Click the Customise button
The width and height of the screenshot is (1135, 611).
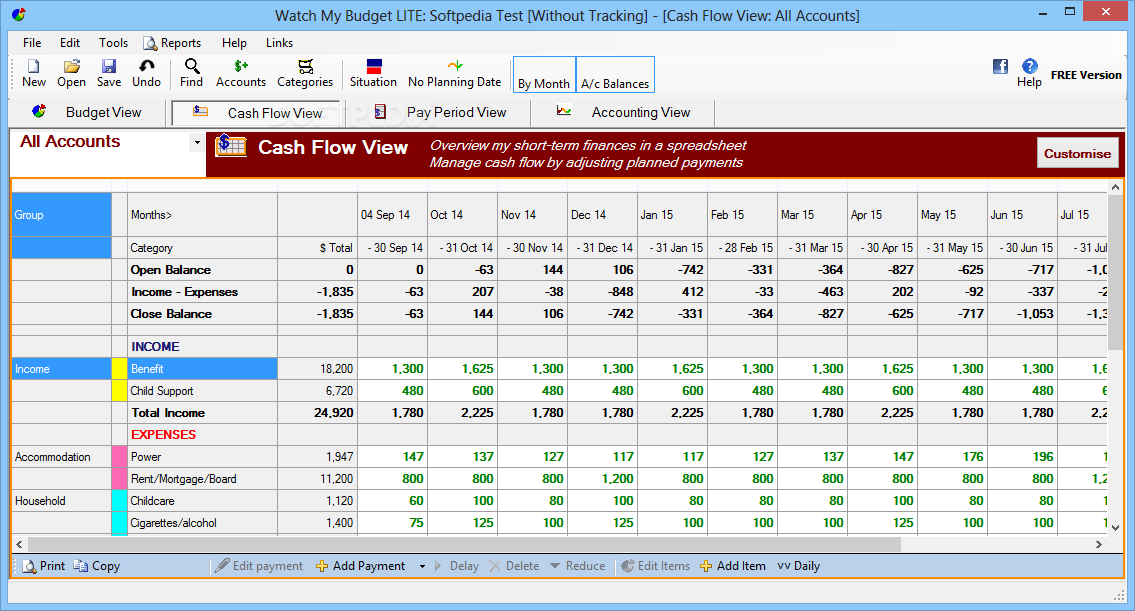(1077, 153)
